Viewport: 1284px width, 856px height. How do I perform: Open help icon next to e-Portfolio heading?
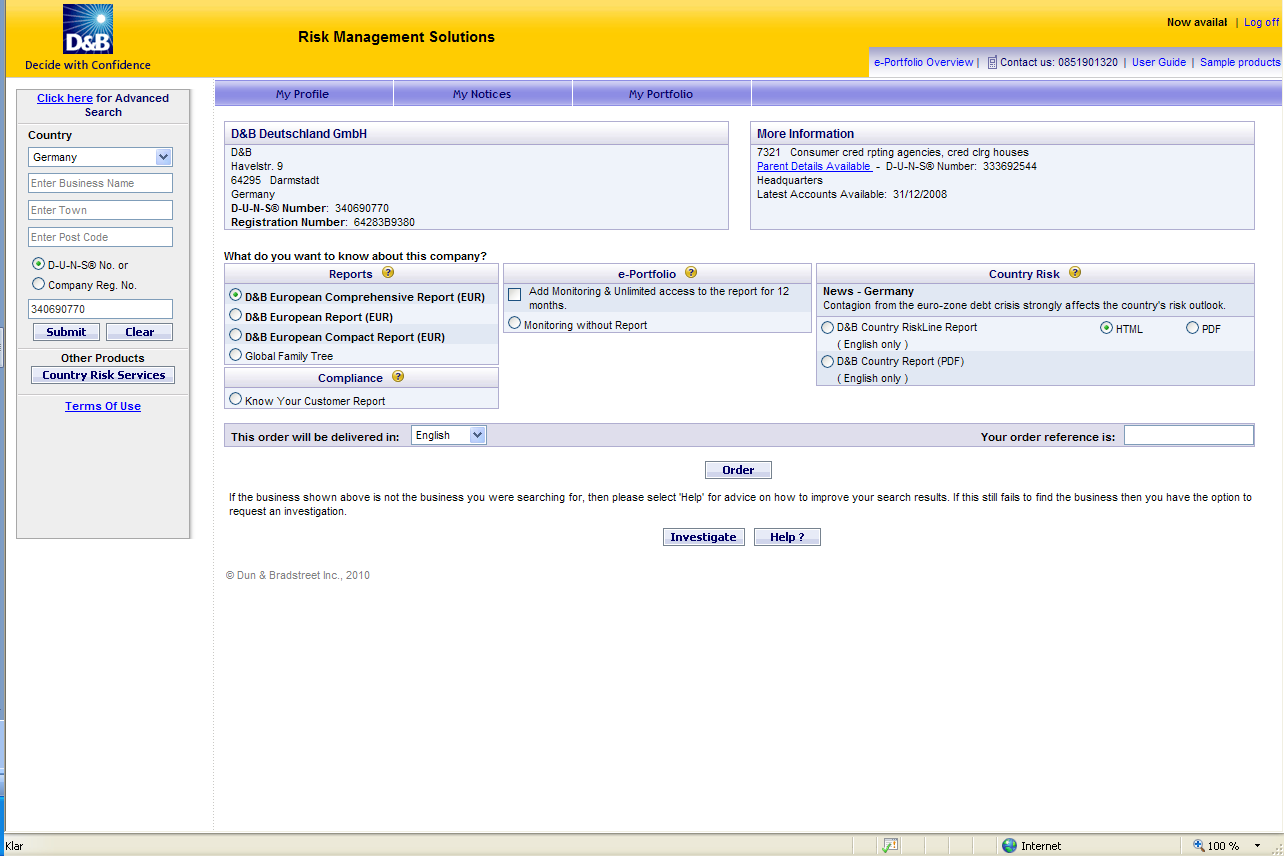(x=690, y=272)
